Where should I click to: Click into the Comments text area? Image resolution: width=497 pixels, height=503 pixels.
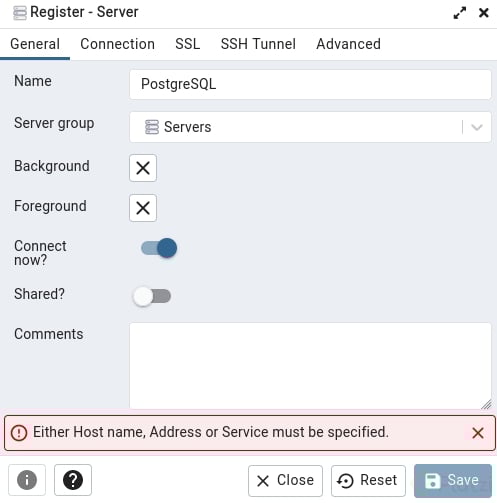[x=310, y=366]
